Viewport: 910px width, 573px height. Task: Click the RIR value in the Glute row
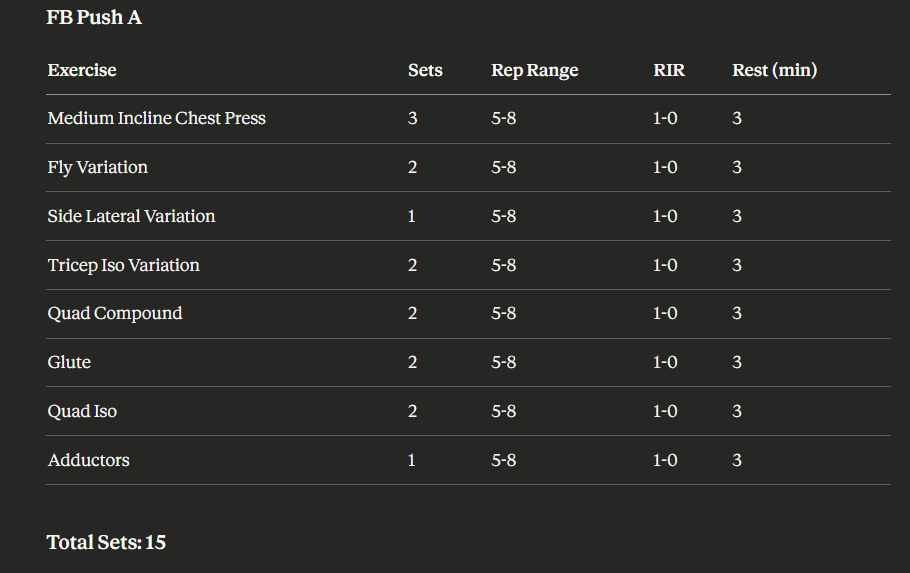pyautogui.click(x=665, y=362)
